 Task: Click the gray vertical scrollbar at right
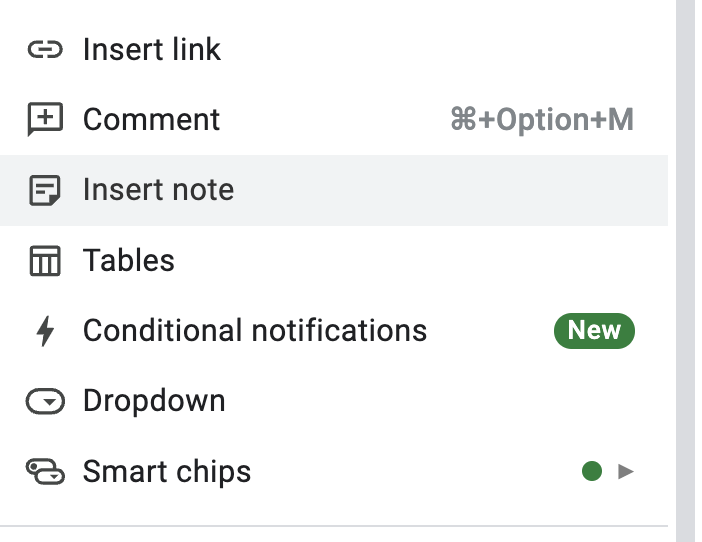[x=685, y=270]
